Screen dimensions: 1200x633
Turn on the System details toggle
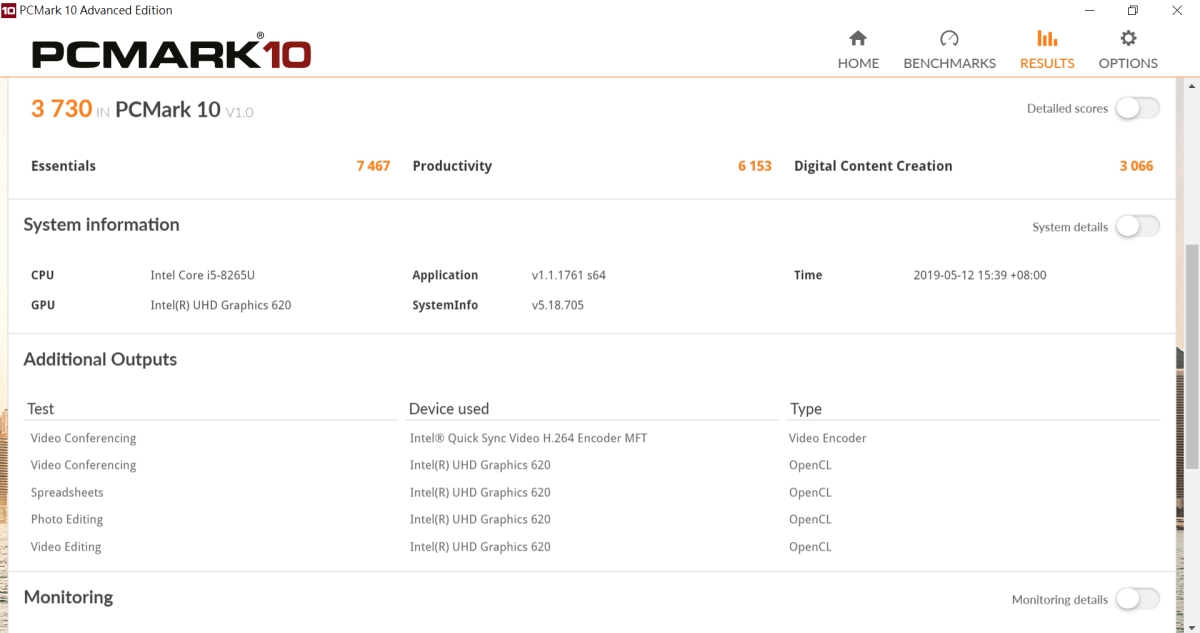click(1137, 227)
